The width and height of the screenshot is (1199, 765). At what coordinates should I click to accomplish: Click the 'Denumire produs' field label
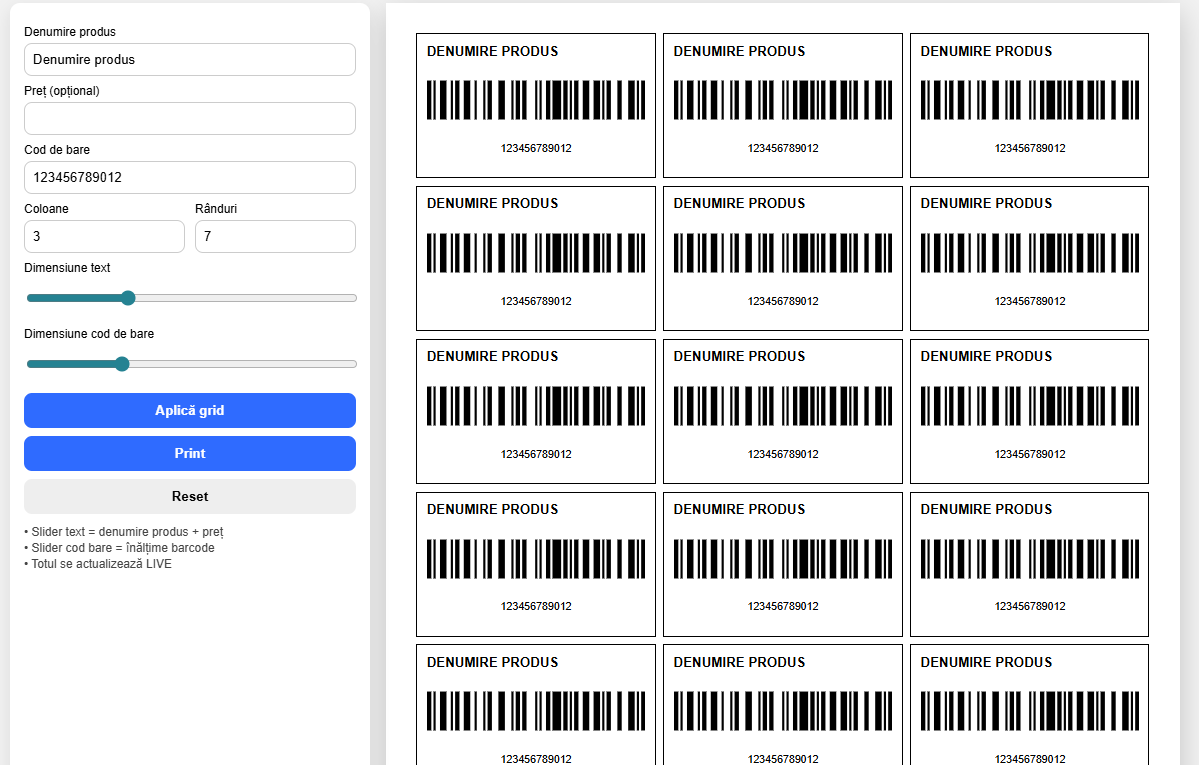[x=70, y=31]
